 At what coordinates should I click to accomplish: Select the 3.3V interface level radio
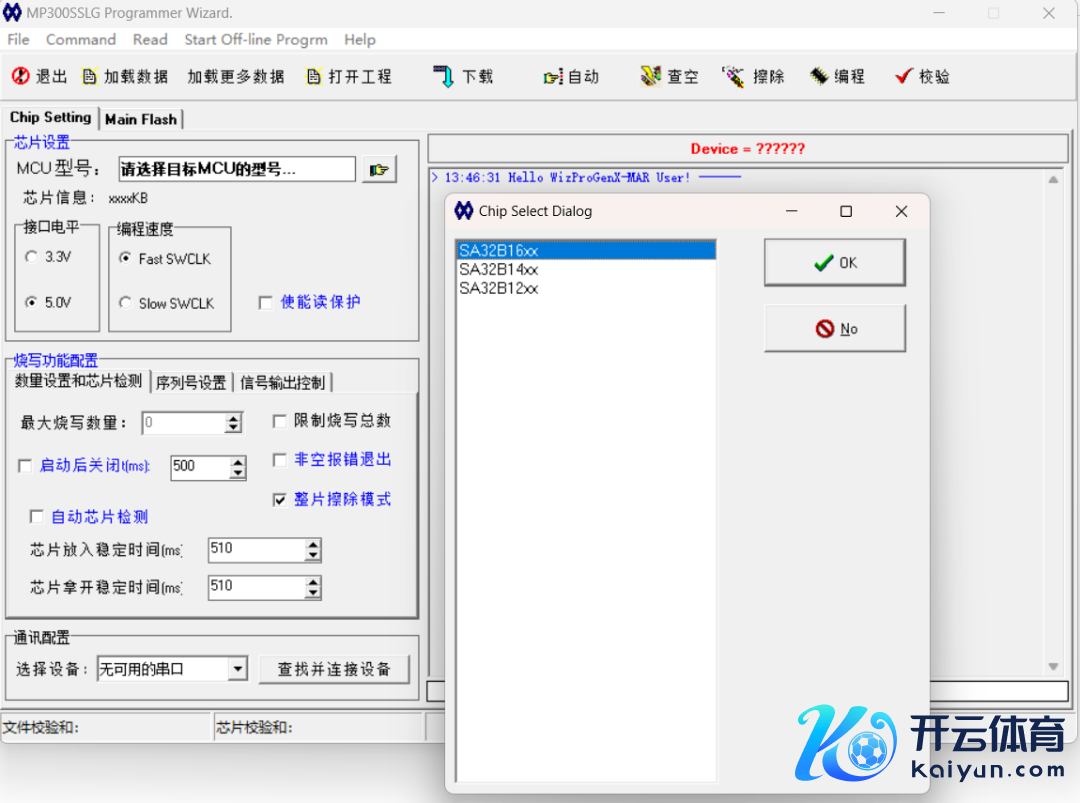31,257
